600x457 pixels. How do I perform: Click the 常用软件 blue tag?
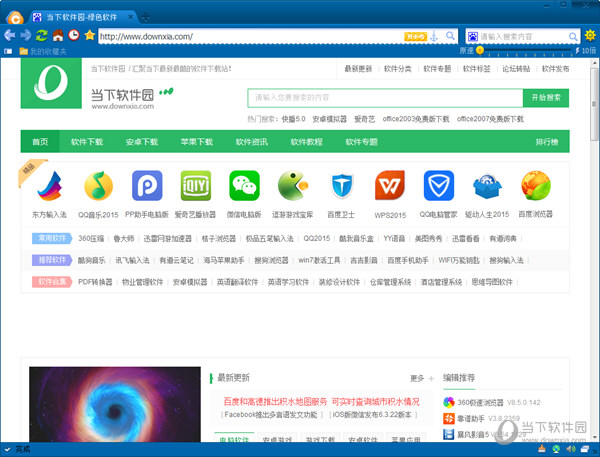52,238
